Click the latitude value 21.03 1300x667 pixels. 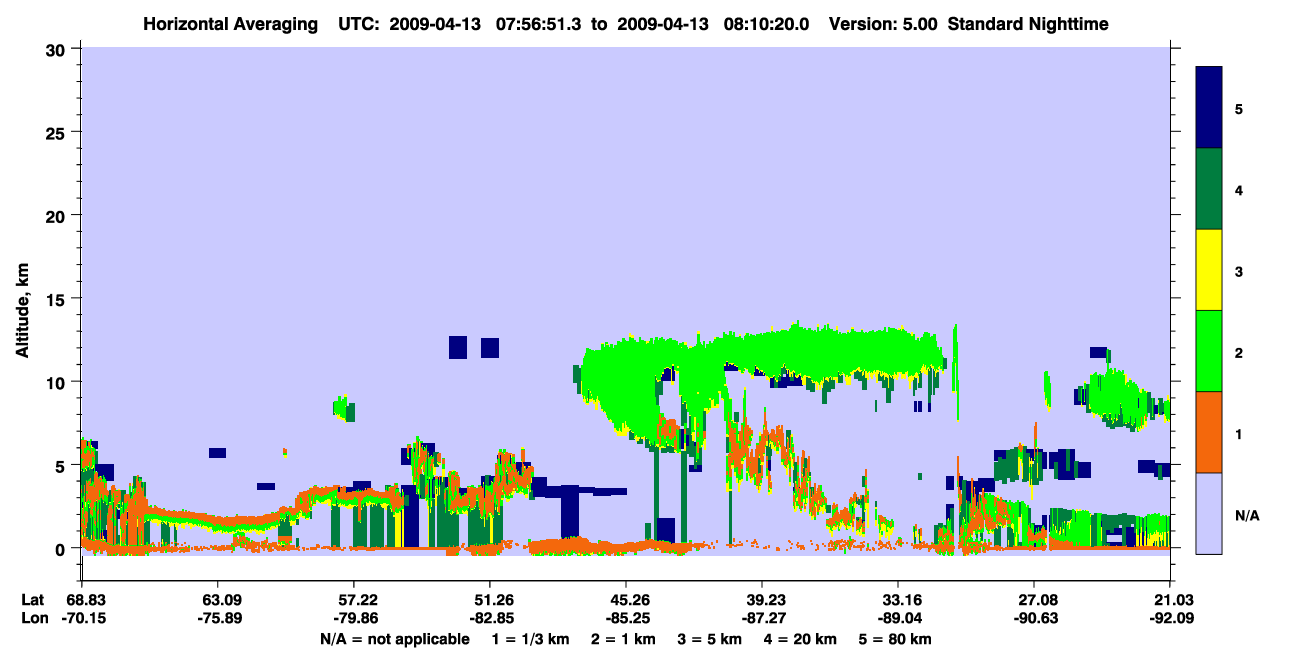[x=1169, y=600]
